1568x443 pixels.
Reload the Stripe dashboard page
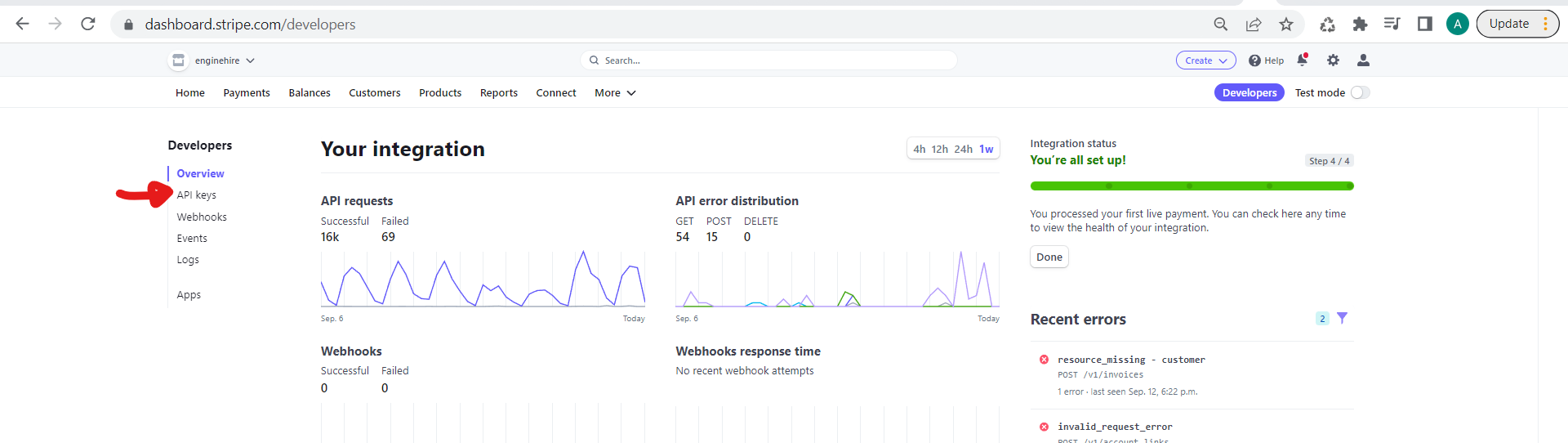tap(88, 24)
